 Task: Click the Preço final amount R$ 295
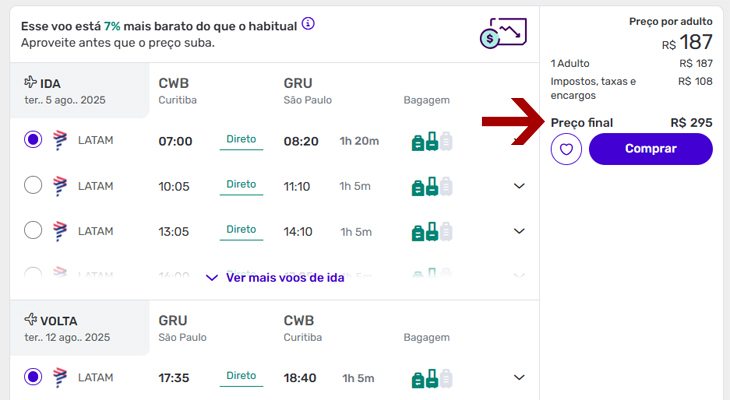(691, 123)
